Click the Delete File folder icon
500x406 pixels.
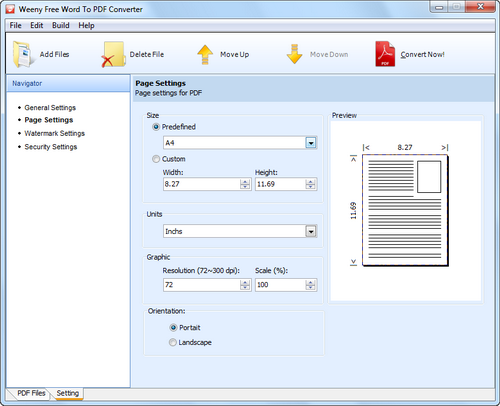(x=113, y=54)
